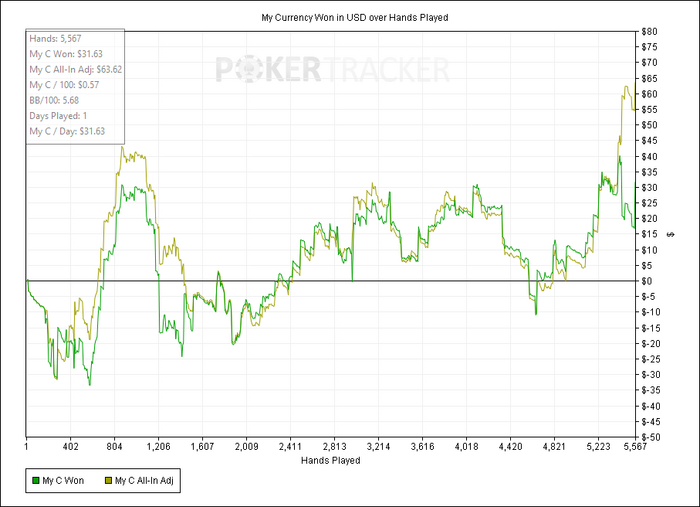
Task: Click the 2,813 x-axis tick label
Action: point(335,446)
